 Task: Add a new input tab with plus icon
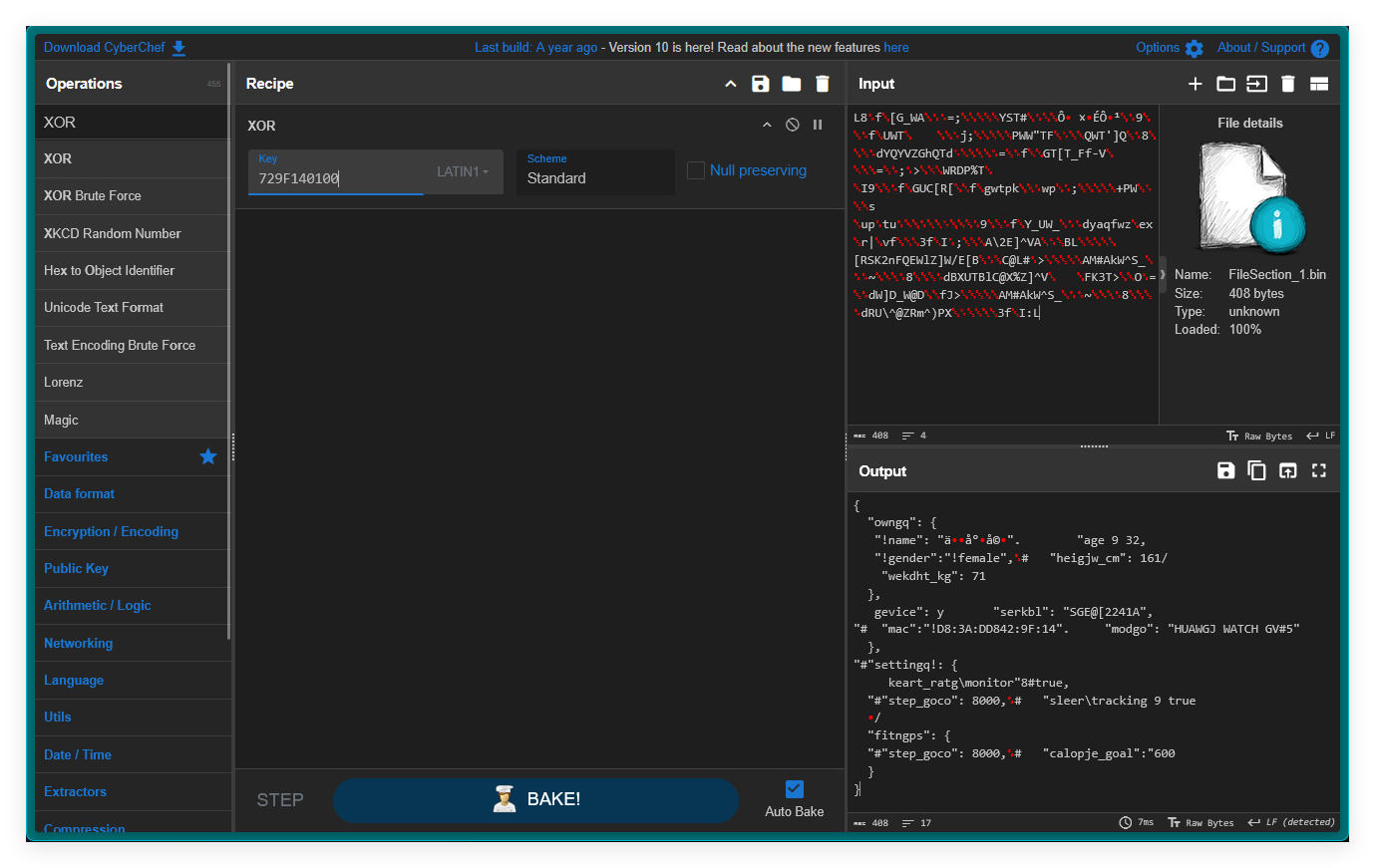(x=1196, y=84)
